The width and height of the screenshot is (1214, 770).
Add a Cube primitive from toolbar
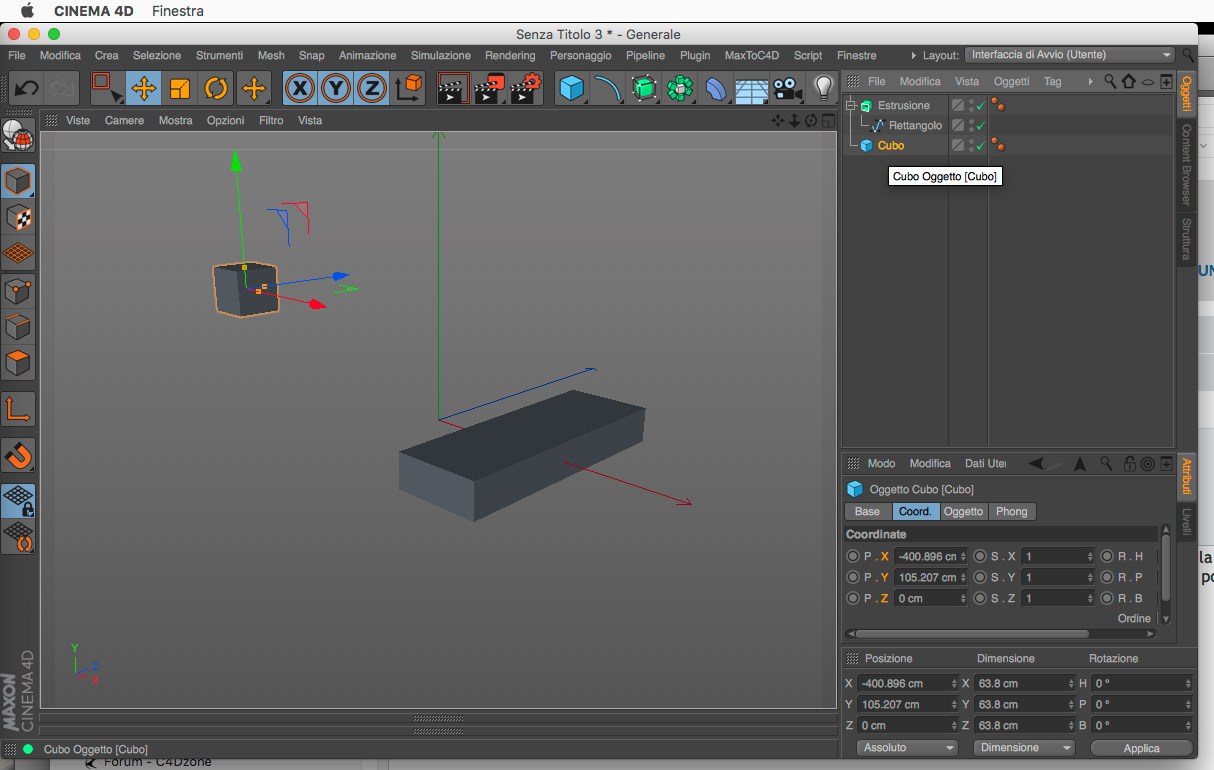click(572, 88)
